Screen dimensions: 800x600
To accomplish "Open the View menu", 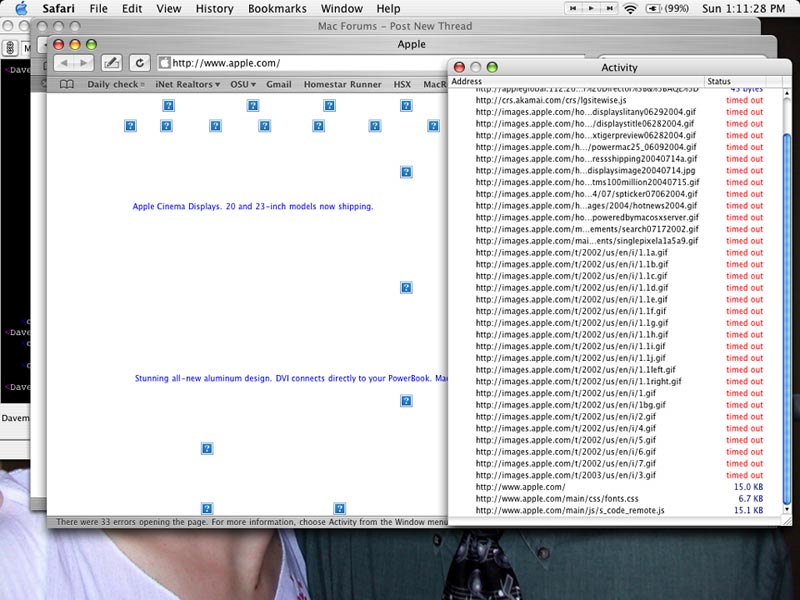I will pos(168,9).
